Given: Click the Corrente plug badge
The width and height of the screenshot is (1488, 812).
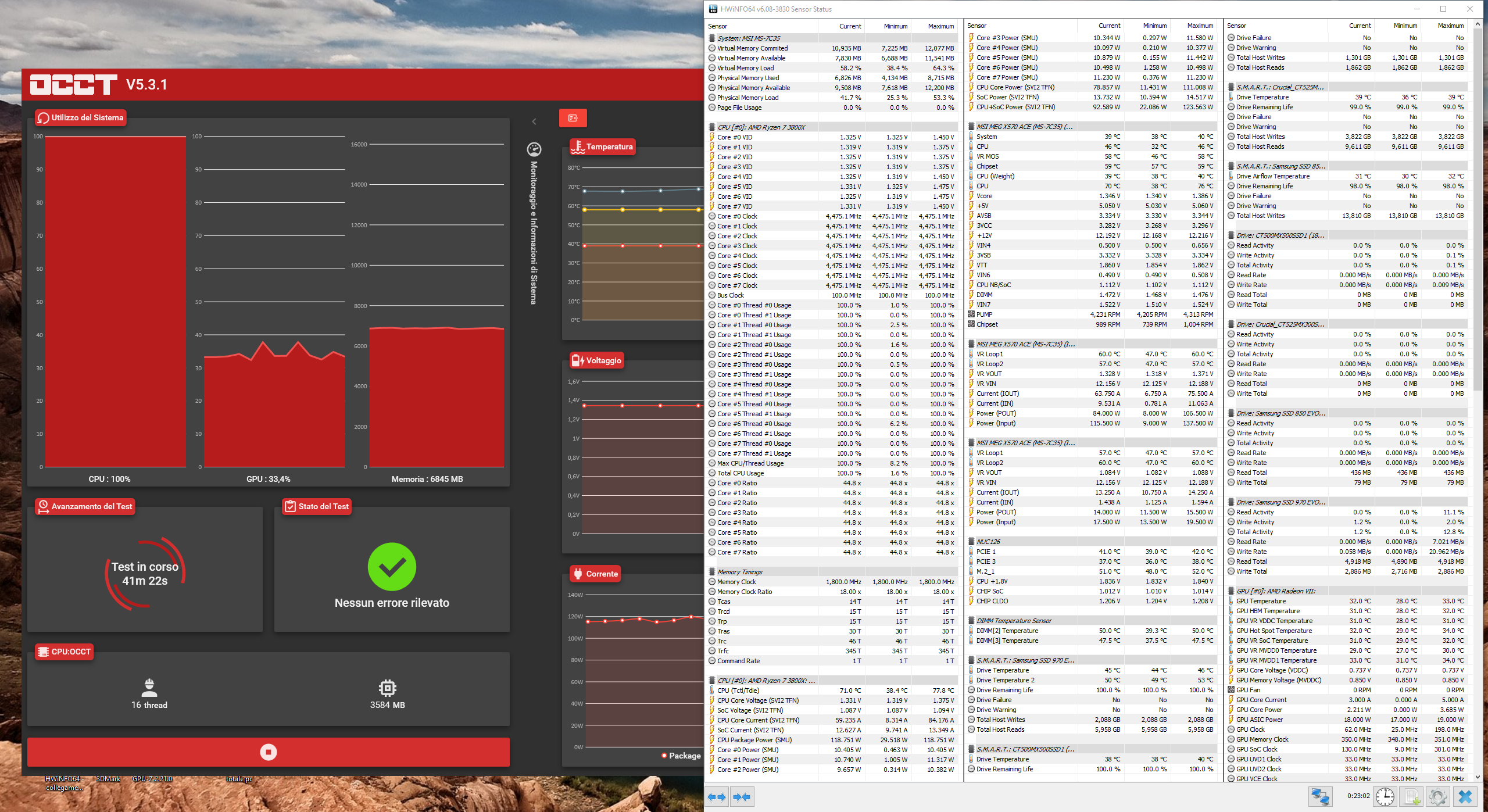Looking at the screenshot, I should point(595,574).
